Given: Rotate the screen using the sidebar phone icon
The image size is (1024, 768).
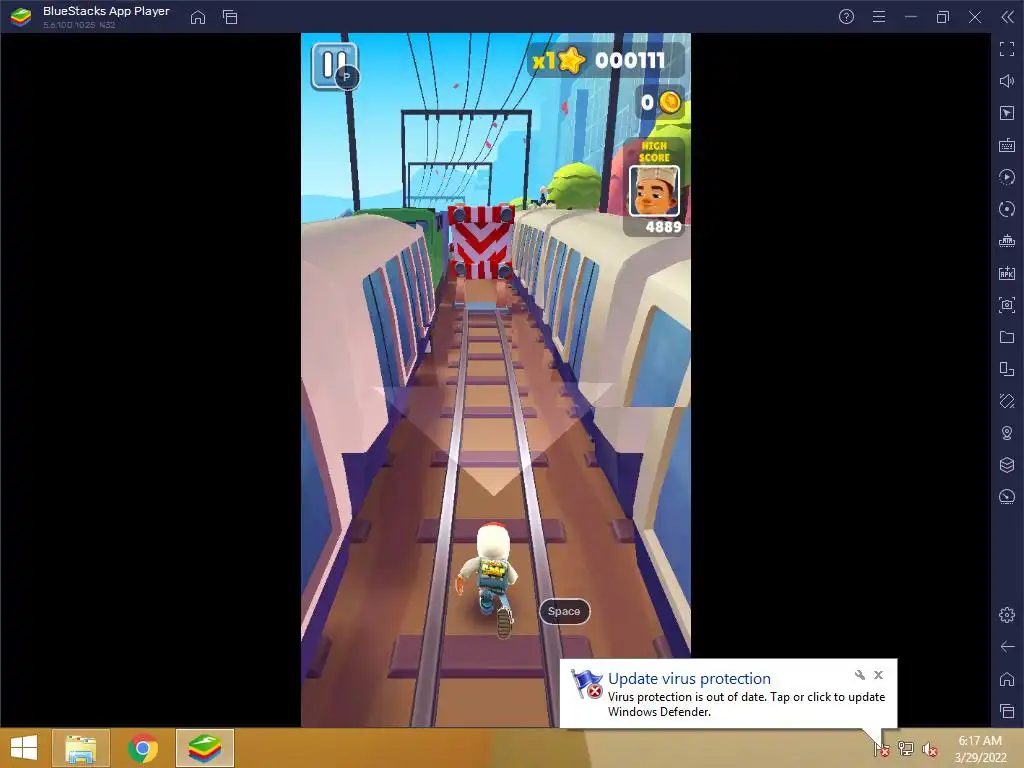Looking at the screenshot, I should 1006,369.
